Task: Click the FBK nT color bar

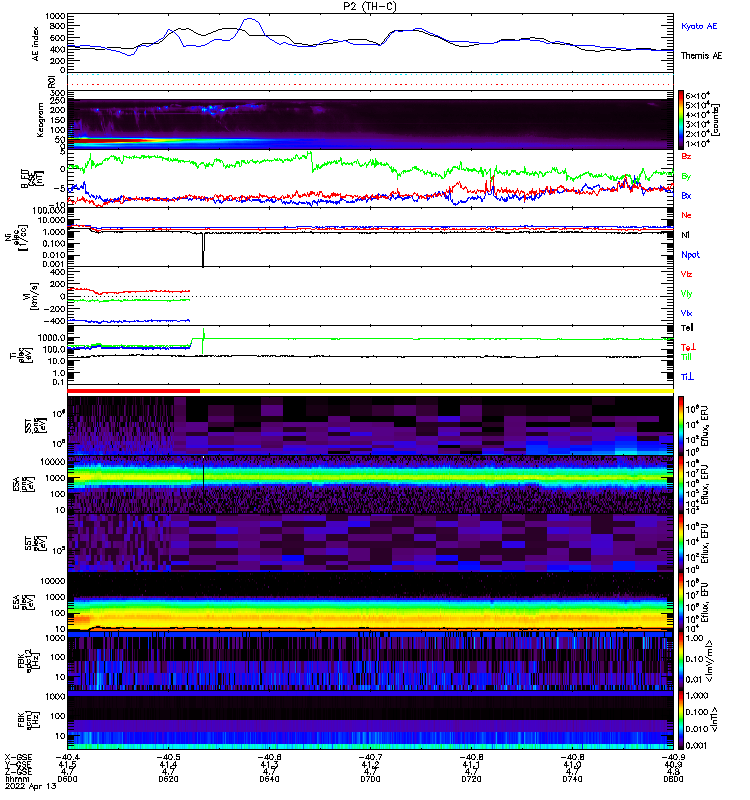Action: pyautogui.click(x=681, y=720)
